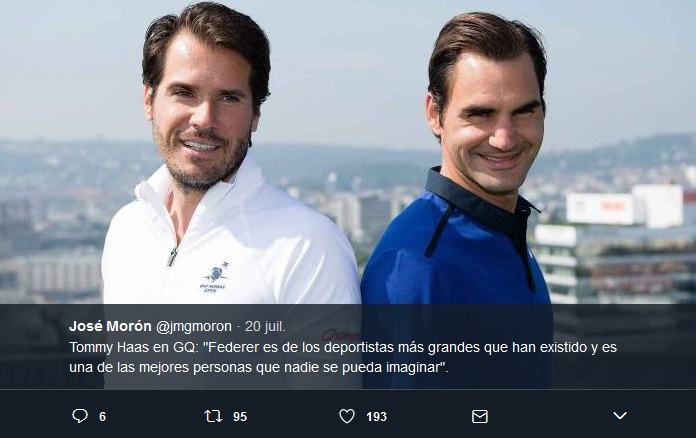The image size is (696, 438).
Task: Click the tweet text starting with Tommy Haas
Action: (343, 357)
